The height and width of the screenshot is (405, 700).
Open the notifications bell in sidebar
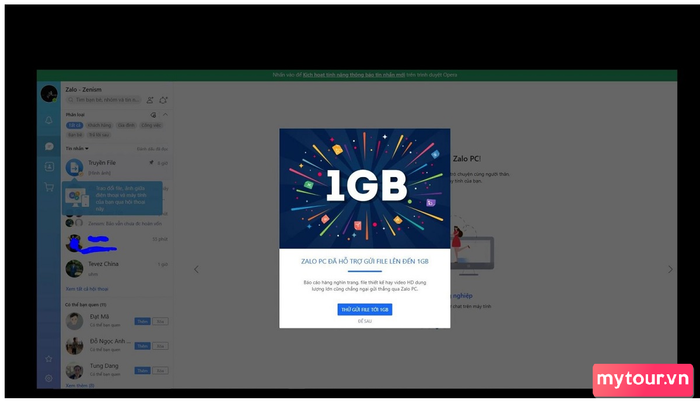point(49,120)
